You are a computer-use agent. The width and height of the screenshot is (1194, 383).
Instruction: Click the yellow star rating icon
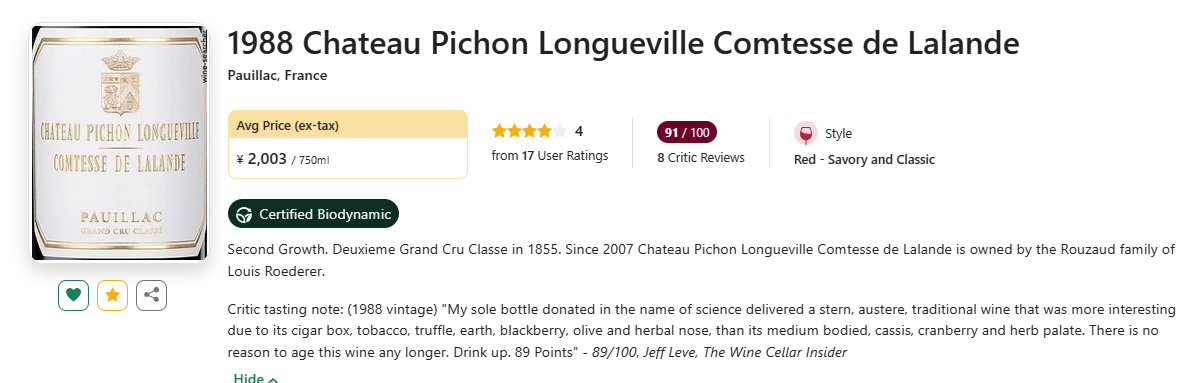(x=113, y=295)
